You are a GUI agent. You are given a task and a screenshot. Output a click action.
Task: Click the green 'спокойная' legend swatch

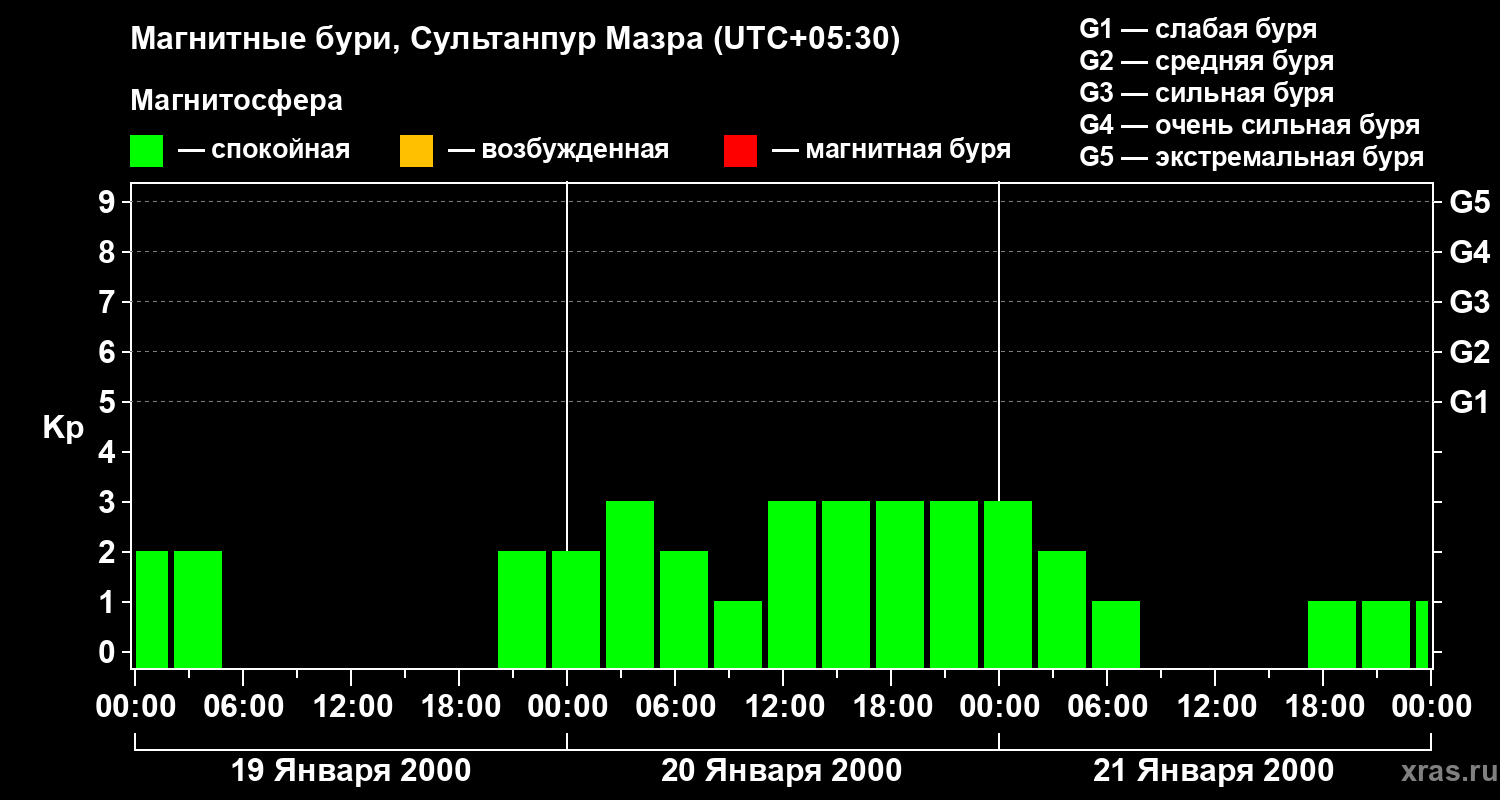point(147,151)
